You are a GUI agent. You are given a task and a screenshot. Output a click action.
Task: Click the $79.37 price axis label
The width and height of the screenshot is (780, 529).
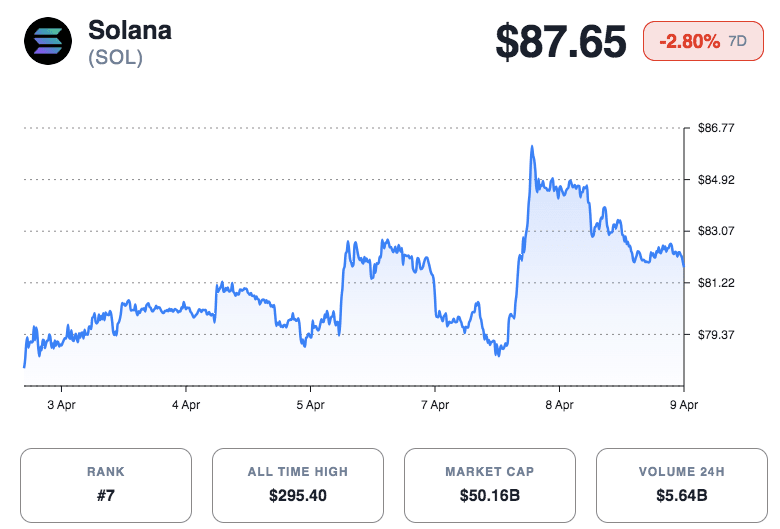[x=716, y=334]
